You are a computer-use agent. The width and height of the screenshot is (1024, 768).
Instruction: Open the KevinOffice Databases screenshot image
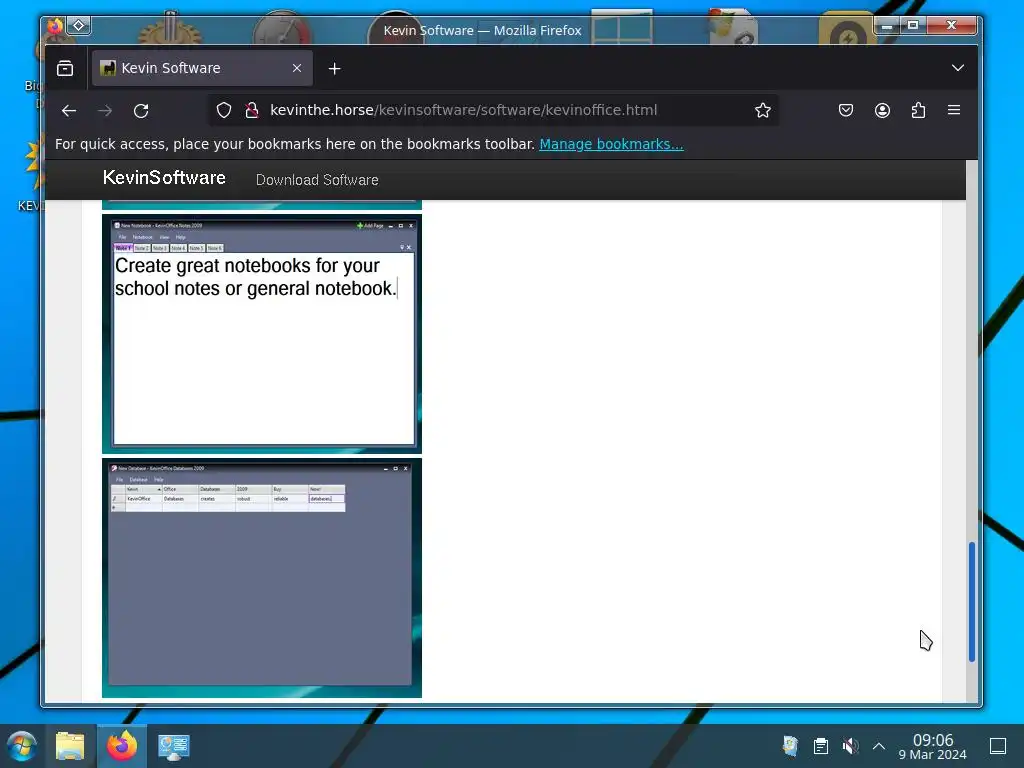point(262,578)
